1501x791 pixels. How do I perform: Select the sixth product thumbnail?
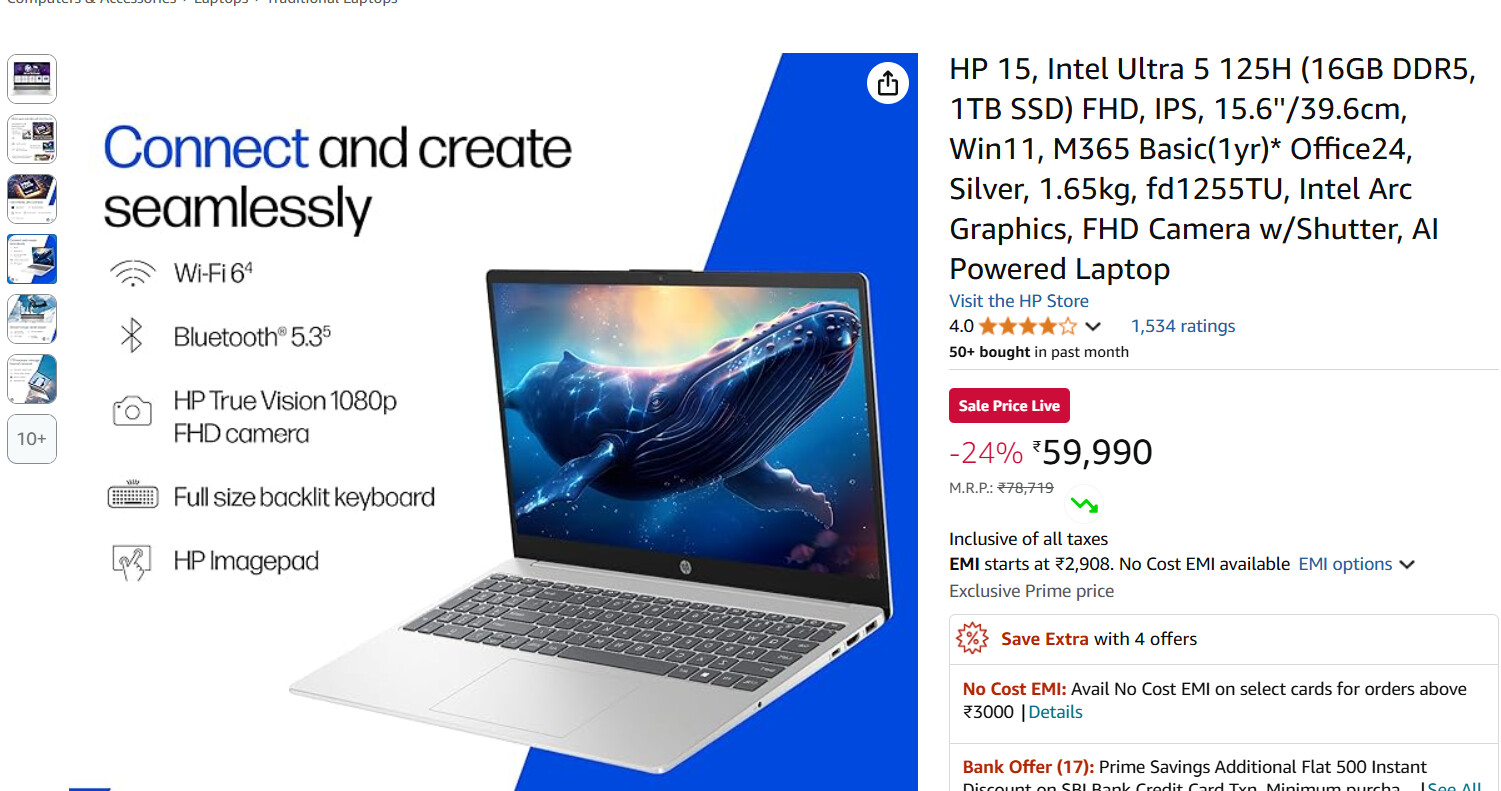click(x=32, y=379)
